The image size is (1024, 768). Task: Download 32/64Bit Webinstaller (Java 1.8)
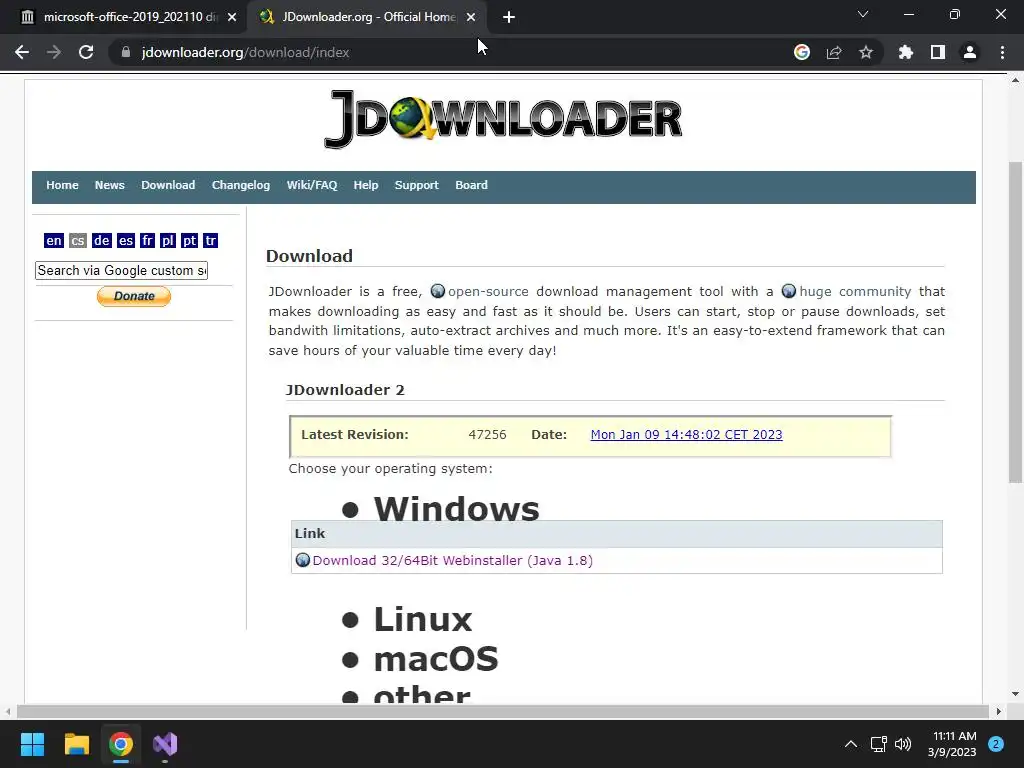pos(453,560)
